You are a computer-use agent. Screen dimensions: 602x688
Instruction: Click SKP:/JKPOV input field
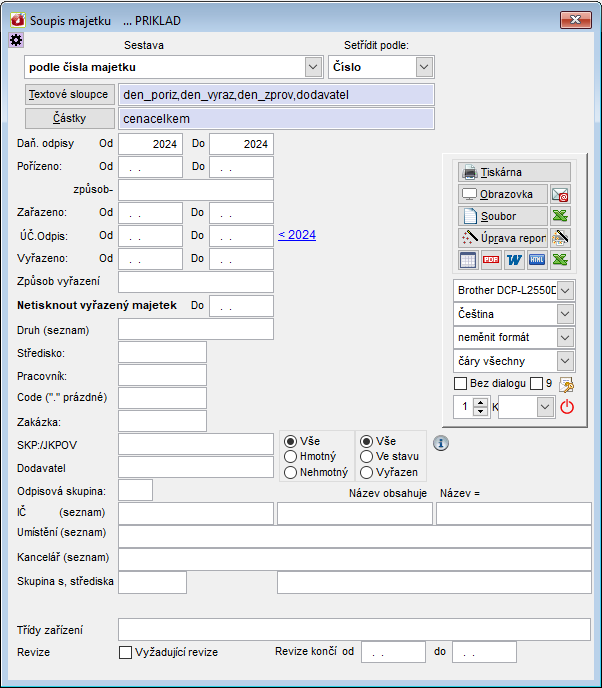coord(196,444)
